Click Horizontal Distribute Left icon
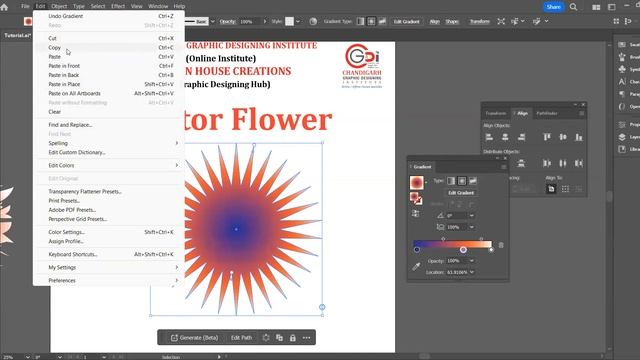Screen dimensions: 640x360 (x=547, y=163)
